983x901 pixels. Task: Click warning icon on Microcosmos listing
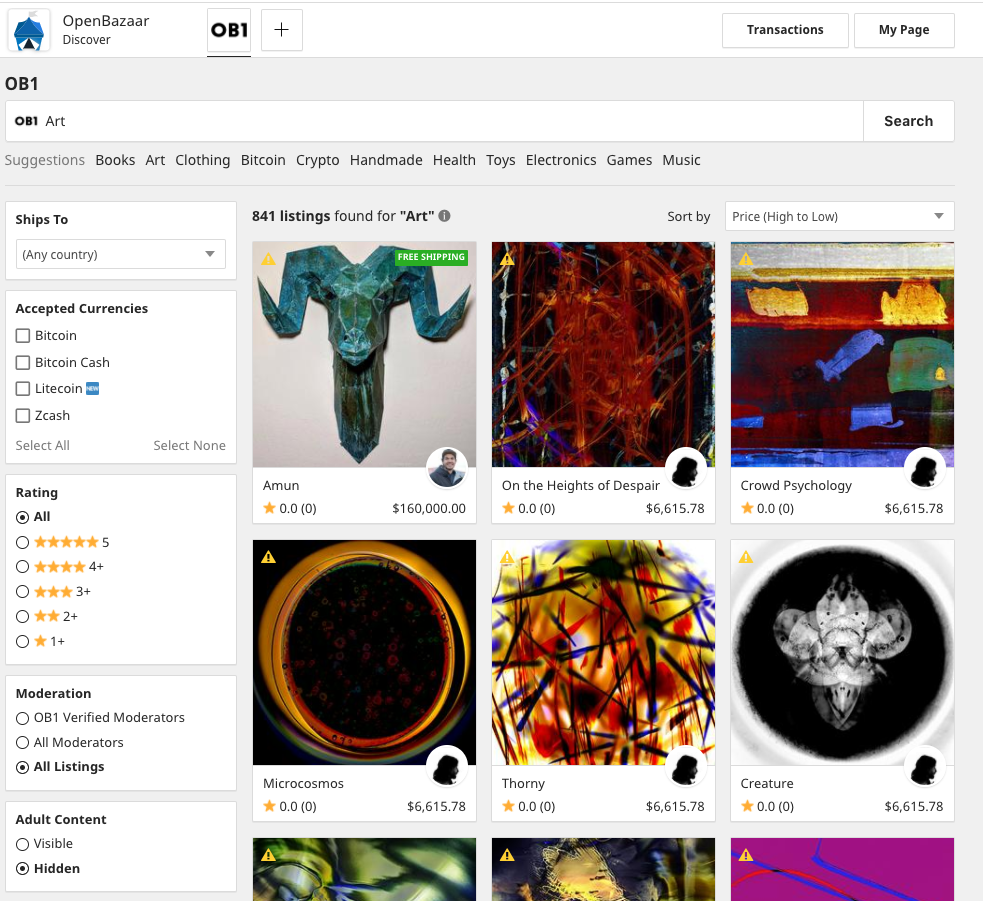point(268,557)
